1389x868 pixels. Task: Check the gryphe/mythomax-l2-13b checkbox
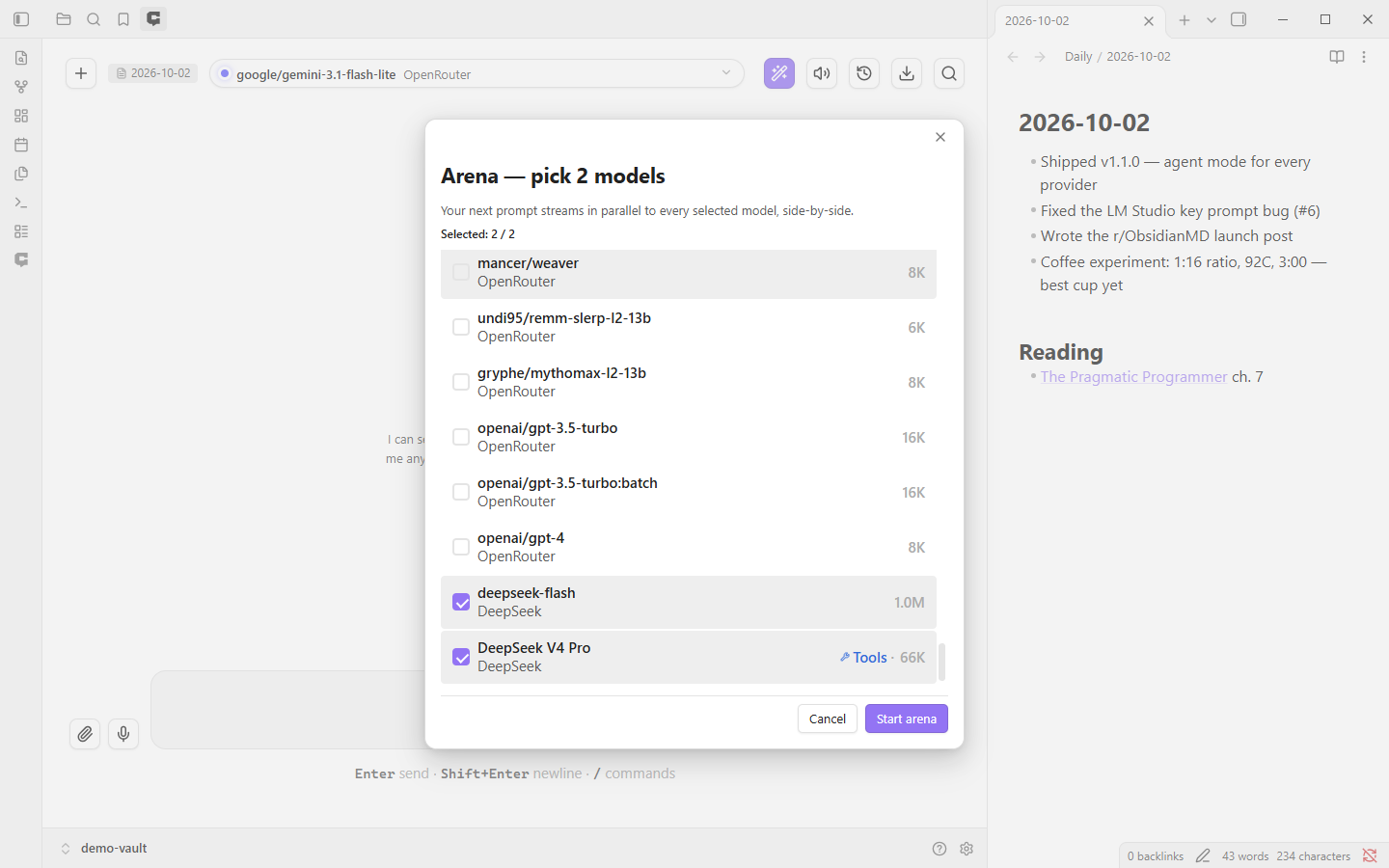(x=461, y=382)
